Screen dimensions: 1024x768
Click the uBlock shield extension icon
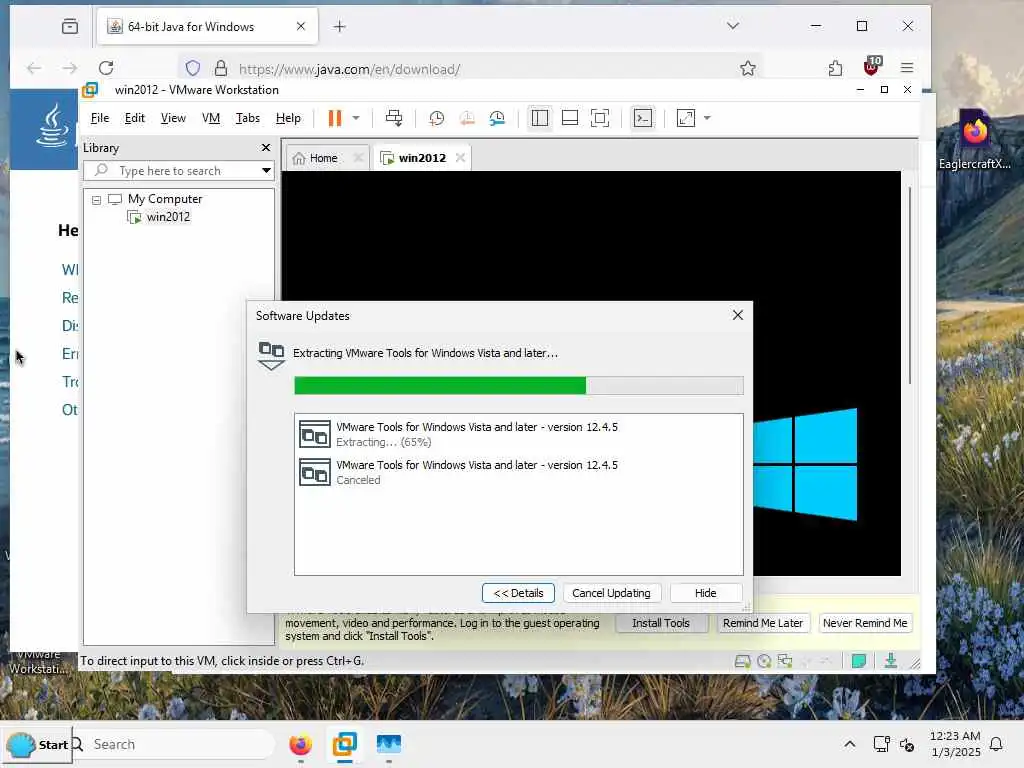pyautogui.click(x=872, y=66)
